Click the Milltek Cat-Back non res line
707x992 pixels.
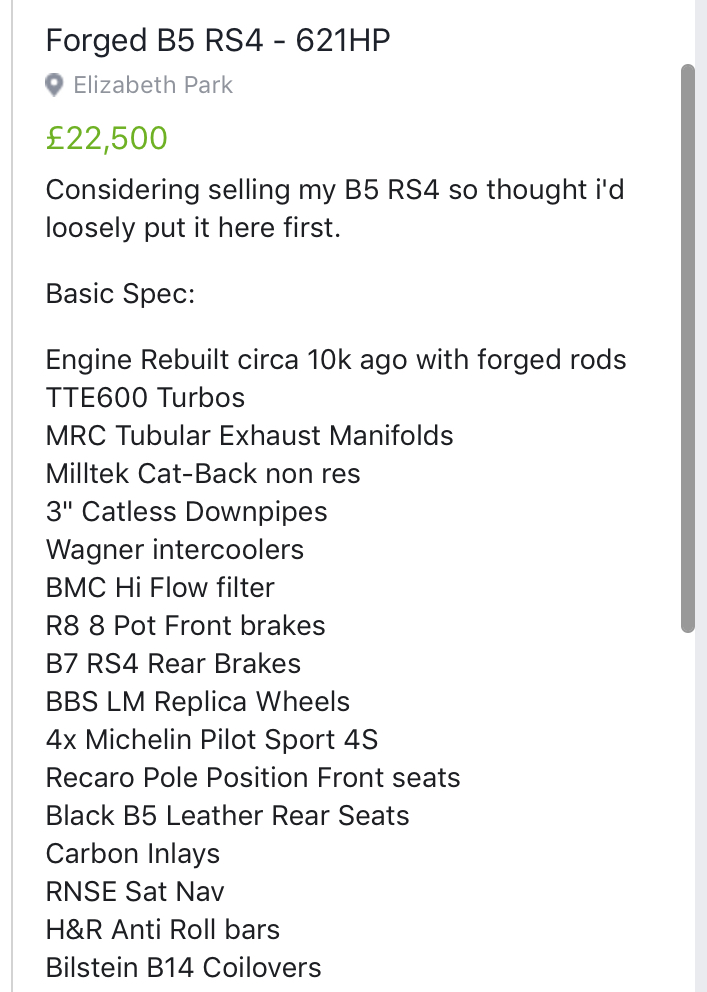(203, 474)
